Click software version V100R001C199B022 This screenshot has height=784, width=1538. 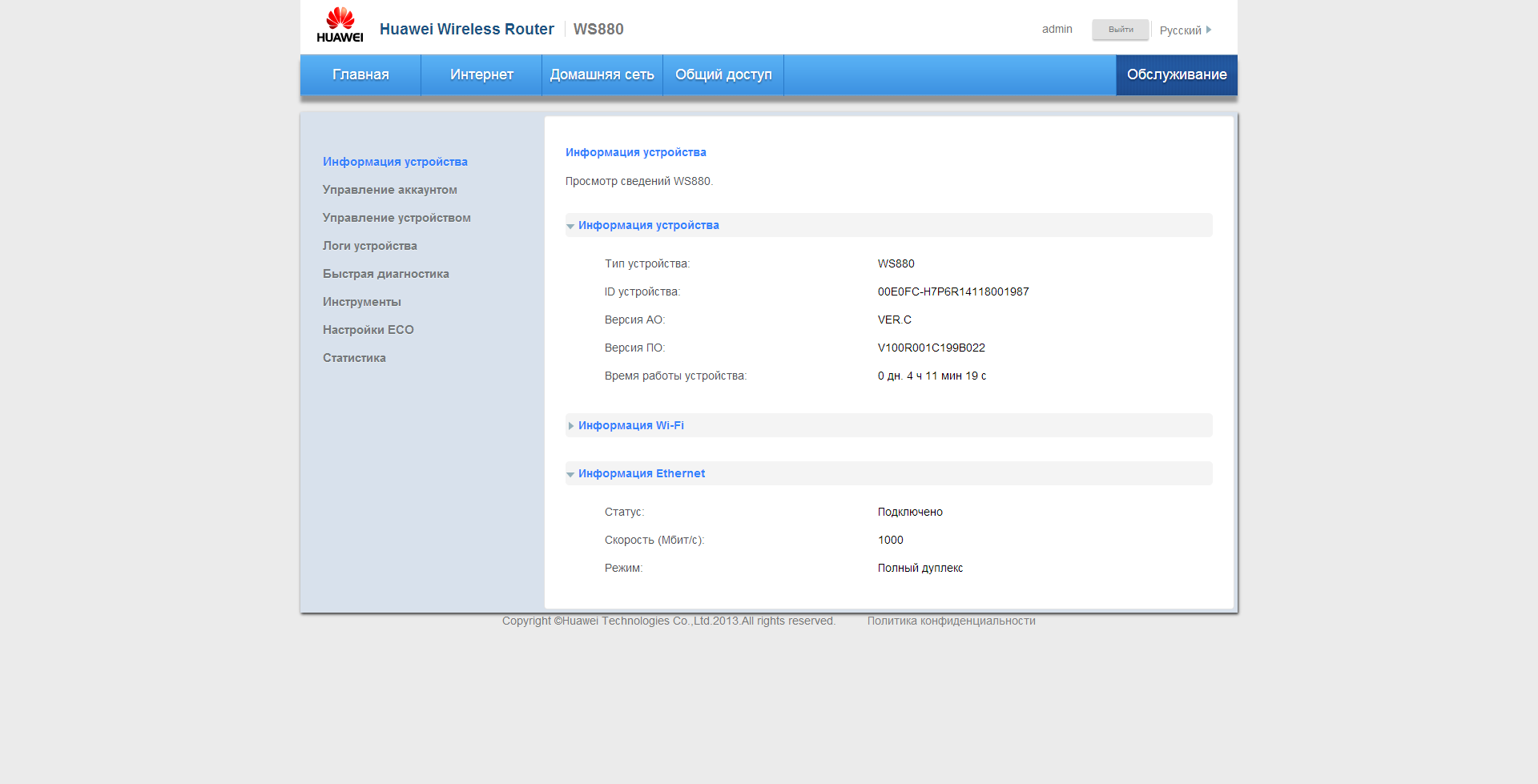(932, 348)
